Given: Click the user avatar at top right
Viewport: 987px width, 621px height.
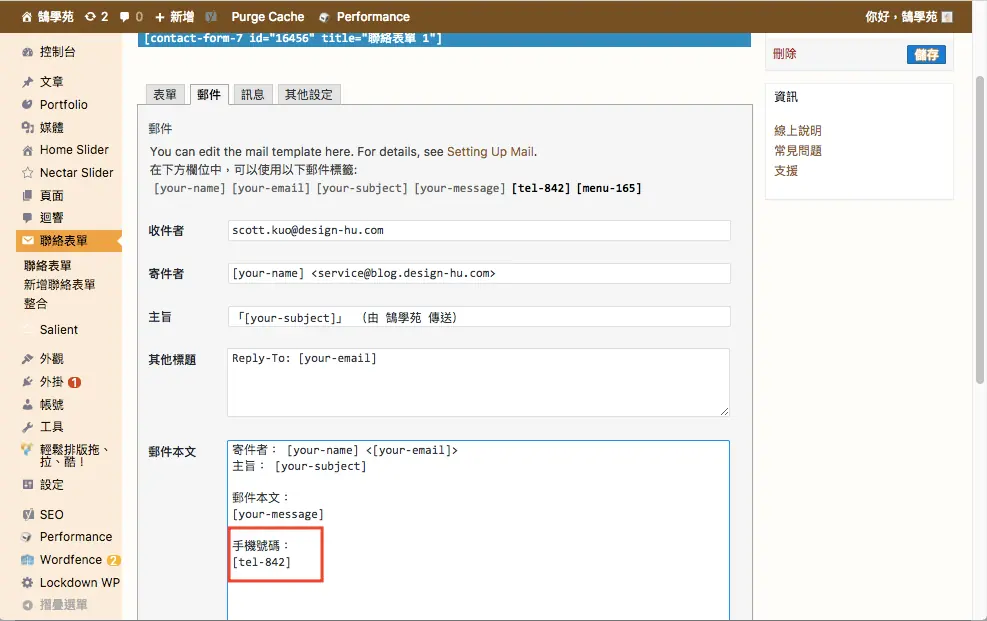Looking at the screenshot, I should click(947, 17).
